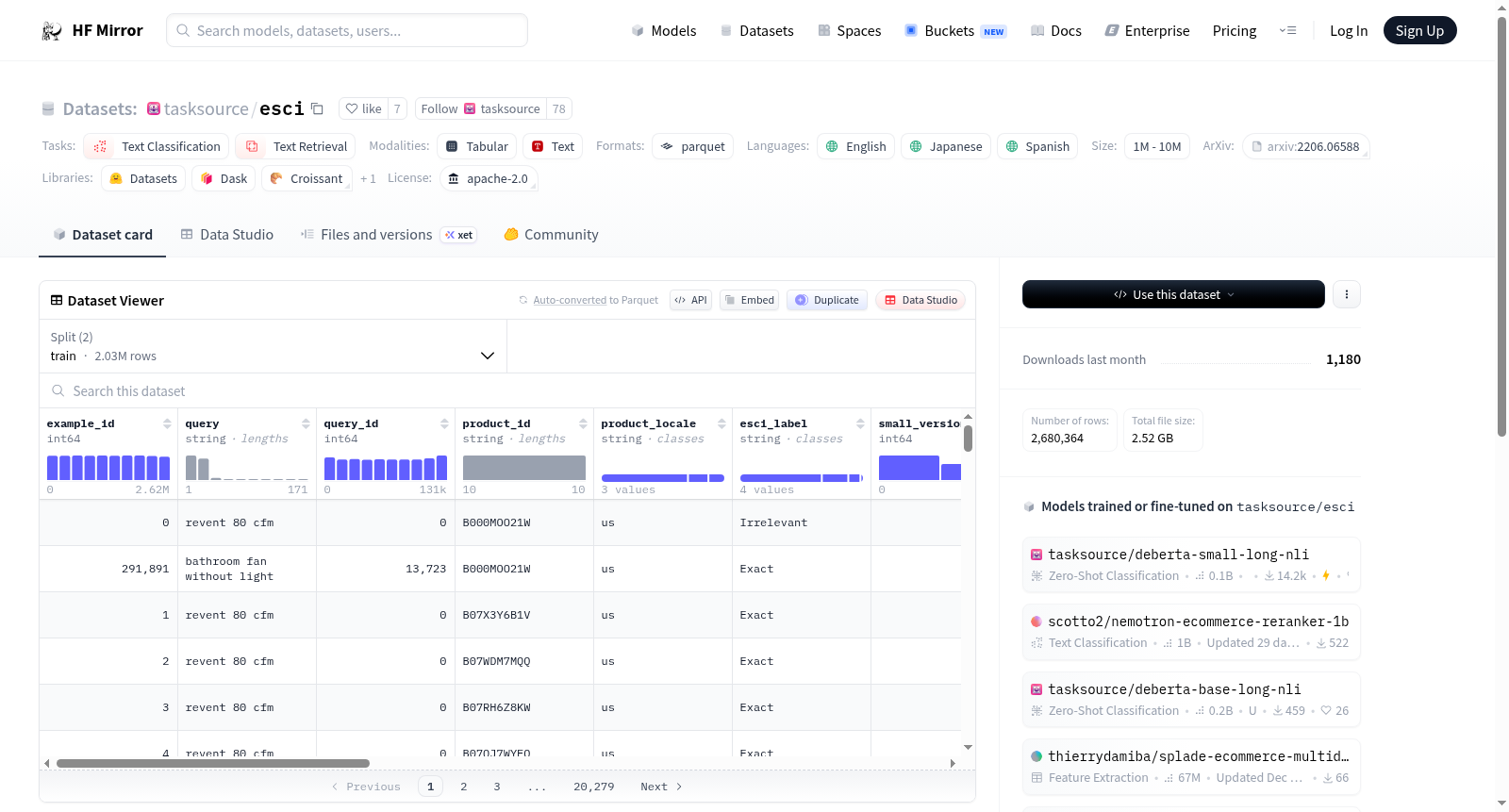
Task: Click the Search this dataset field
Action: tap(507, 391)
